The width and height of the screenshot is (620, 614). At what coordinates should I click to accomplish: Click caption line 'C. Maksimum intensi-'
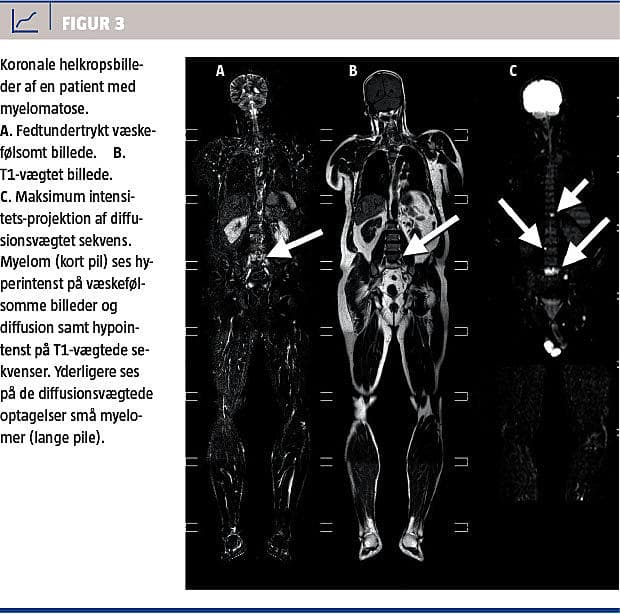pos(67,196)
